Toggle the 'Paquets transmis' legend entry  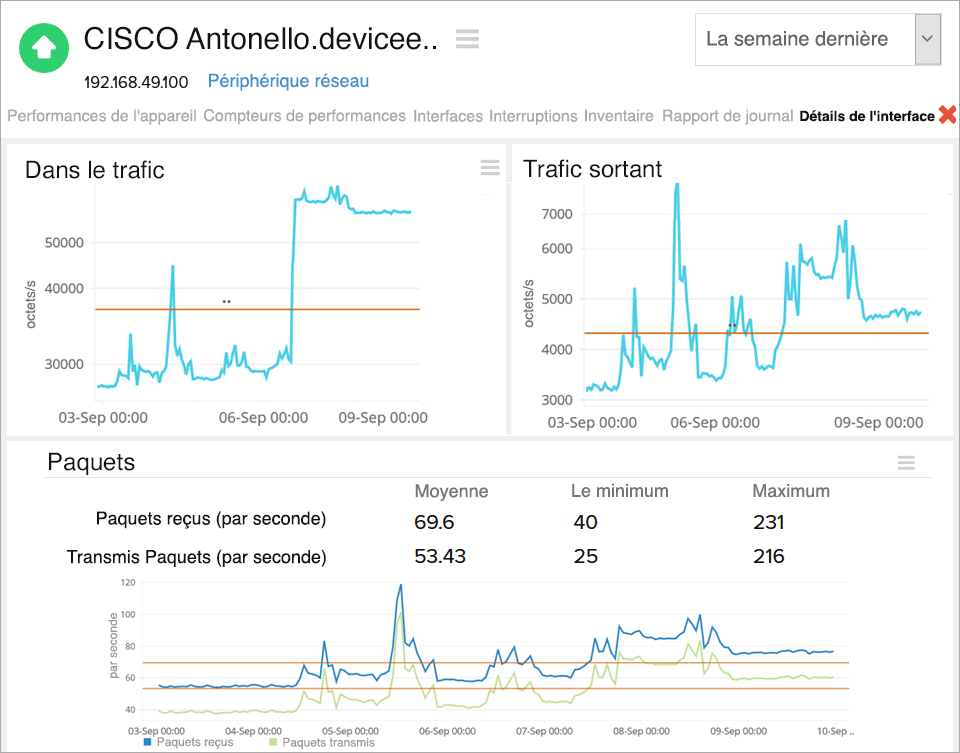(330, 742)
